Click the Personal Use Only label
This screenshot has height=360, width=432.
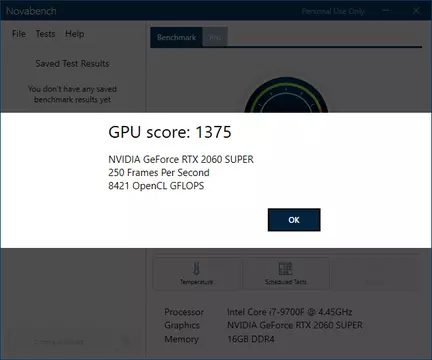[333, 11]
